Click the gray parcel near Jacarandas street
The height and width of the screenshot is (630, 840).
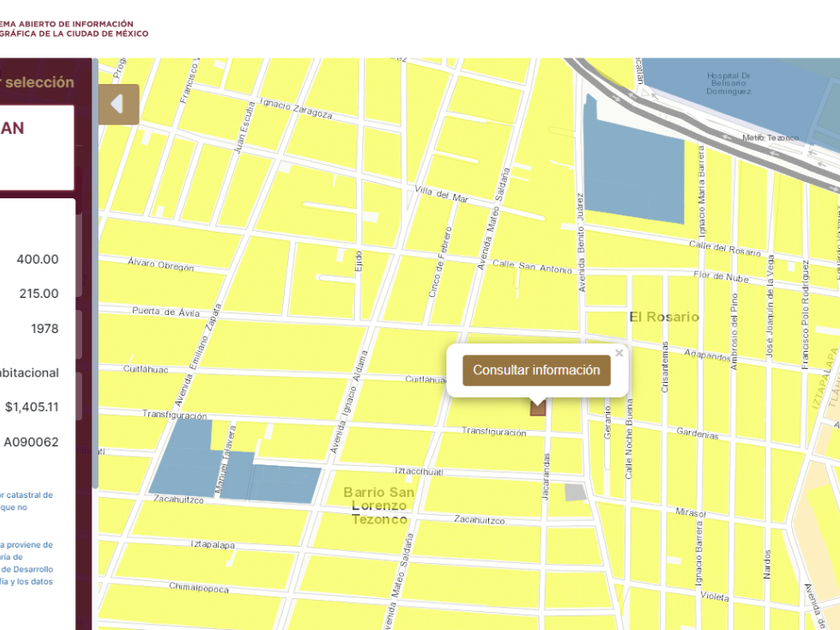pos(575,492)
